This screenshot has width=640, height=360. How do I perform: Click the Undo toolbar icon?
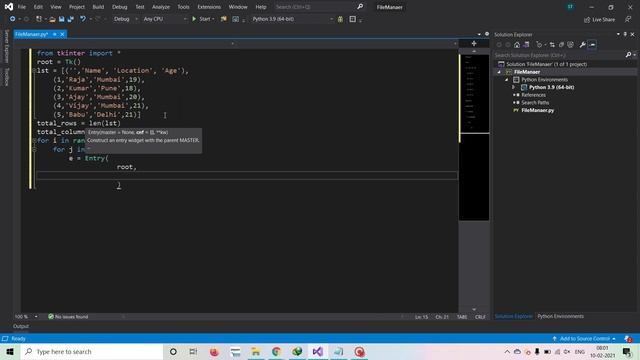point(83,19)
